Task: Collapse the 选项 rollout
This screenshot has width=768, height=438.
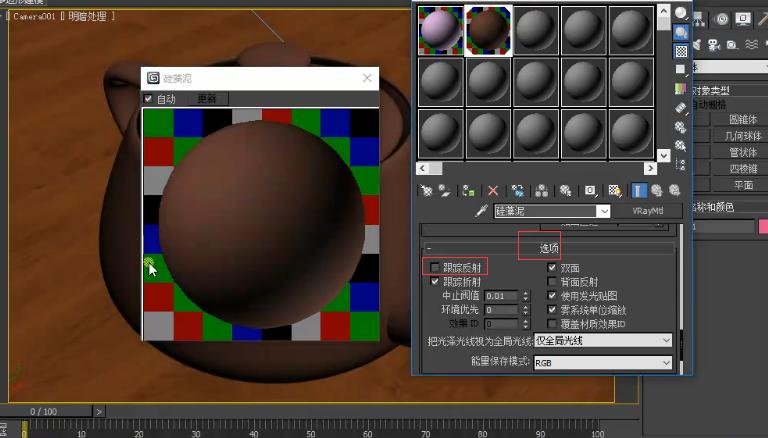Action: pyautogui.click(x=549, y=248)
